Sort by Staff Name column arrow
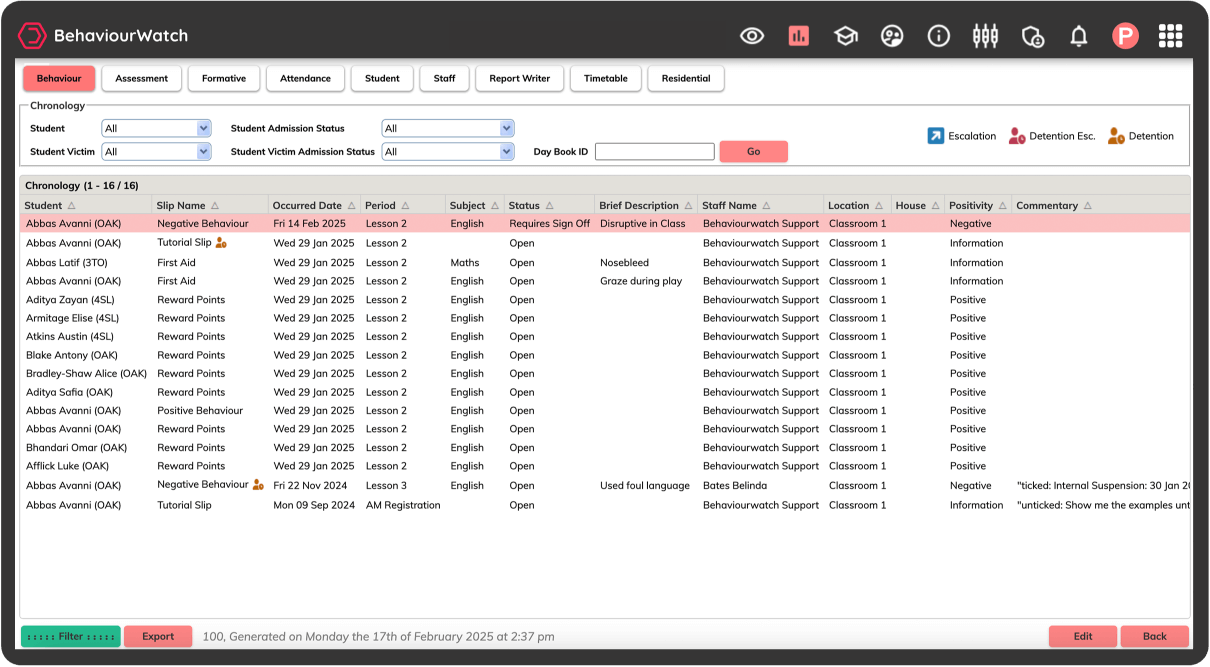This screenshot has height=667, width=1210. coord(766,206)
